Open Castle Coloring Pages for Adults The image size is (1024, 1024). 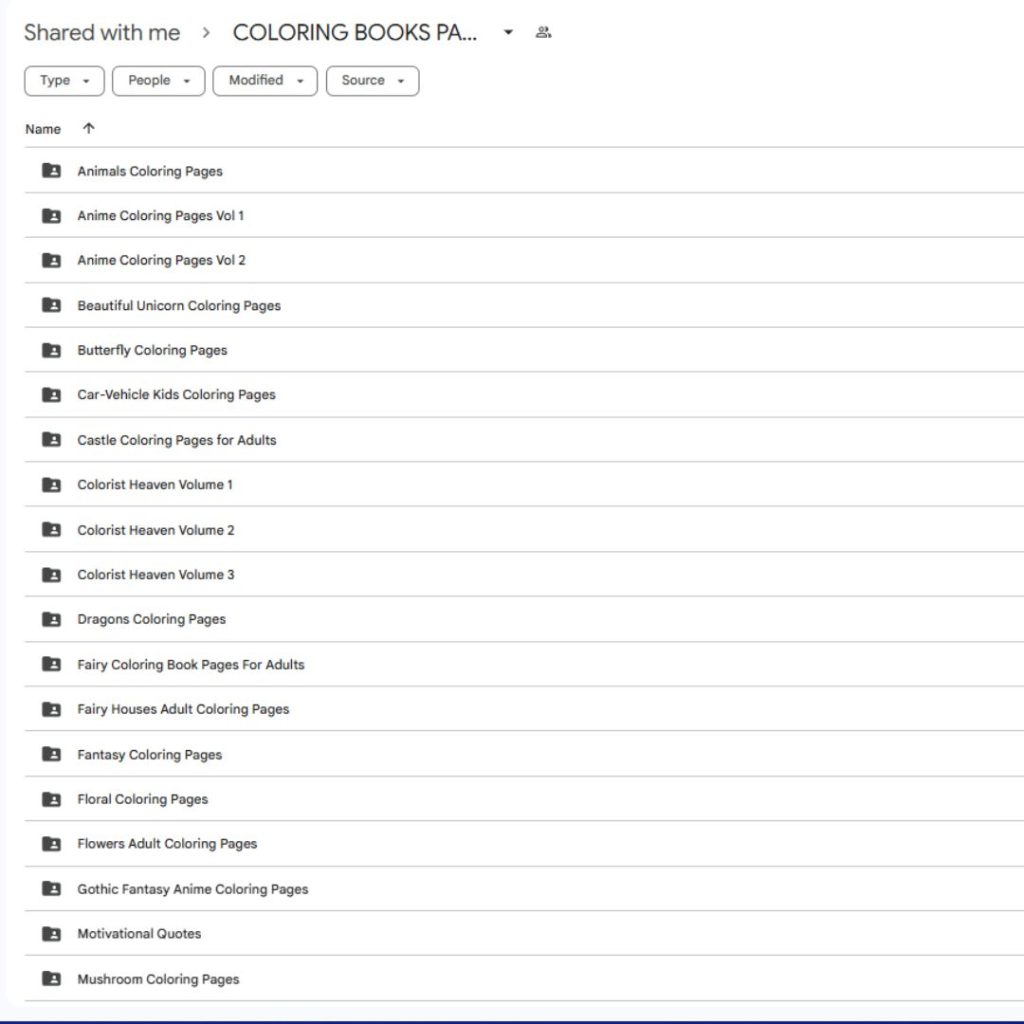(177, 440)
